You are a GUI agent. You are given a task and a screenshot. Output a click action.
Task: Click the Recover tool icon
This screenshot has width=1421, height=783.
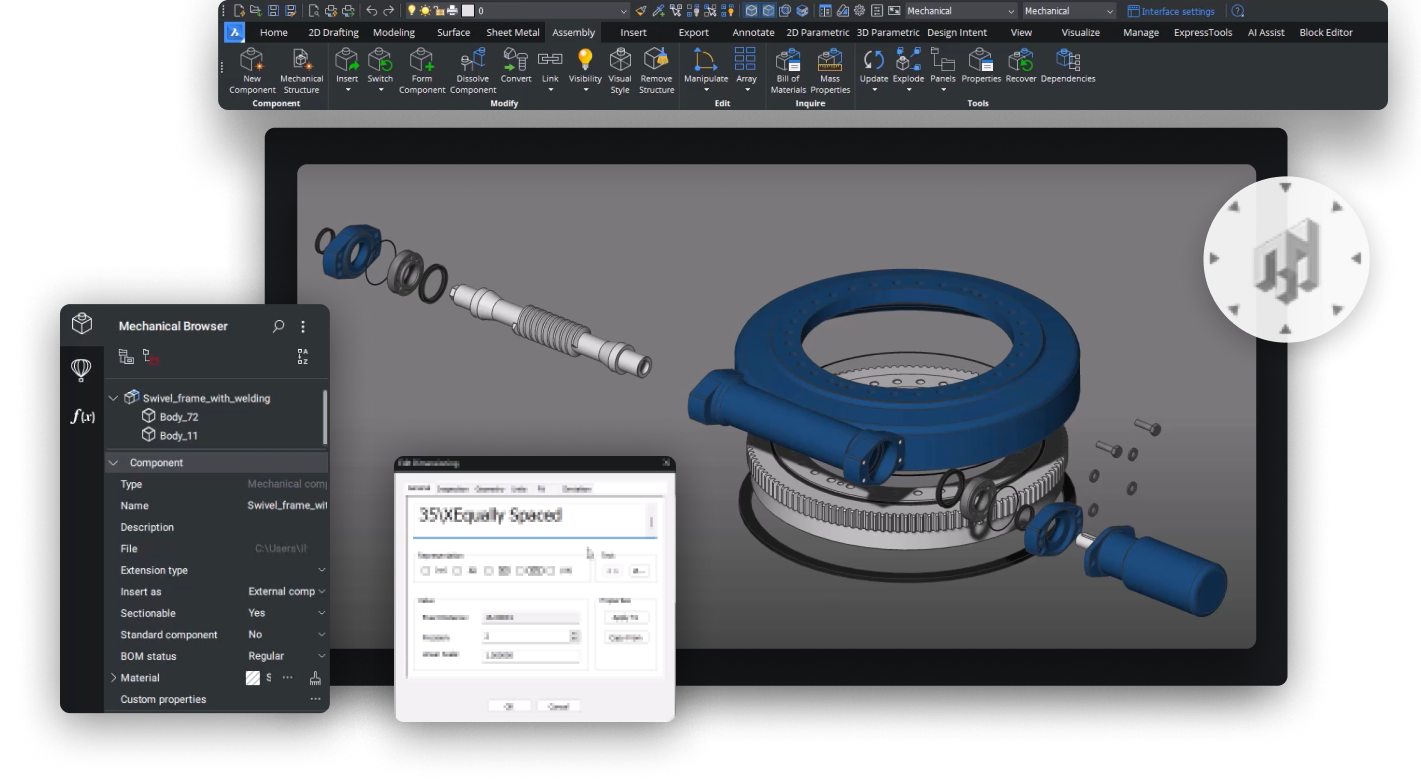pos(1021,59)
